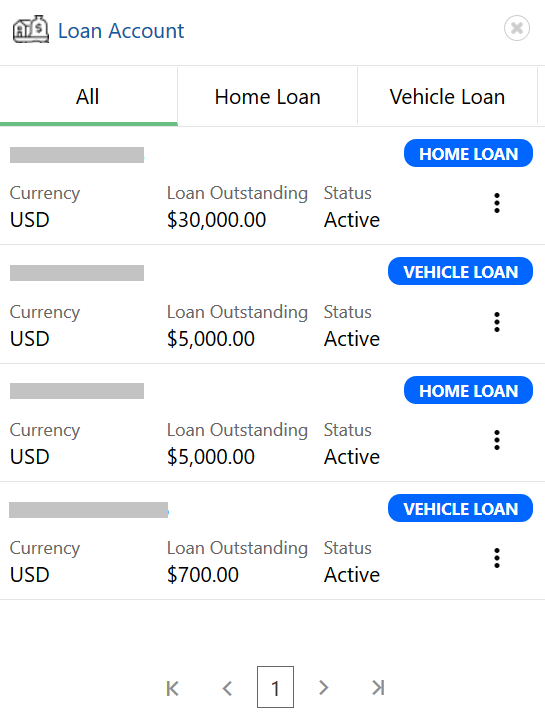Jump to last page of loans
This screenshot has height=718, width=545.
click(x=378, y=687)
